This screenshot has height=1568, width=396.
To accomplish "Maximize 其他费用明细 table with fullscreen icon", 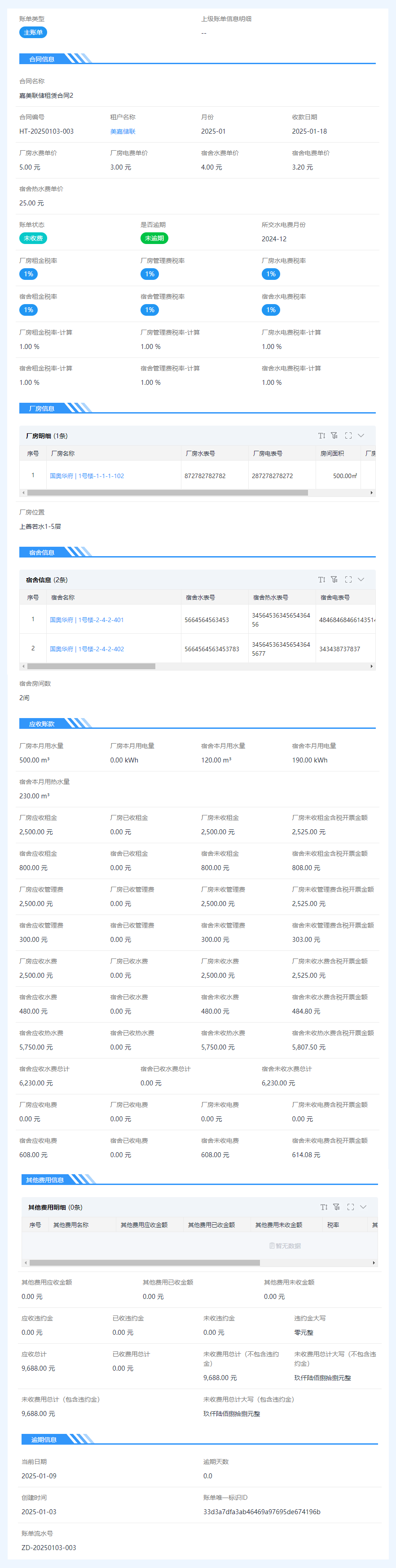I will click(x=351, y=1207).
